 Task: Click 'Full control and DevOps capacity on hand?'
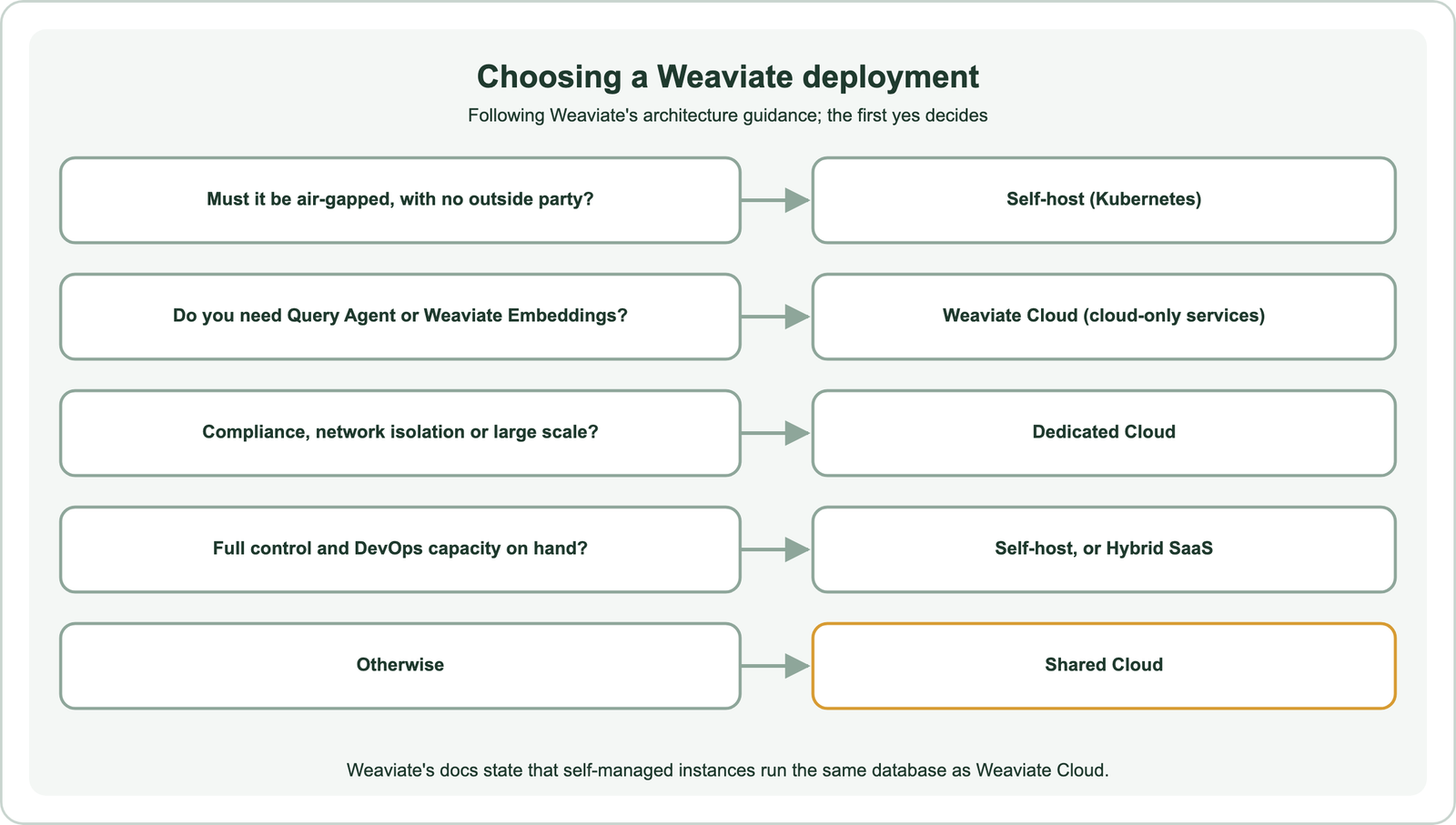[x=400, y=549]
